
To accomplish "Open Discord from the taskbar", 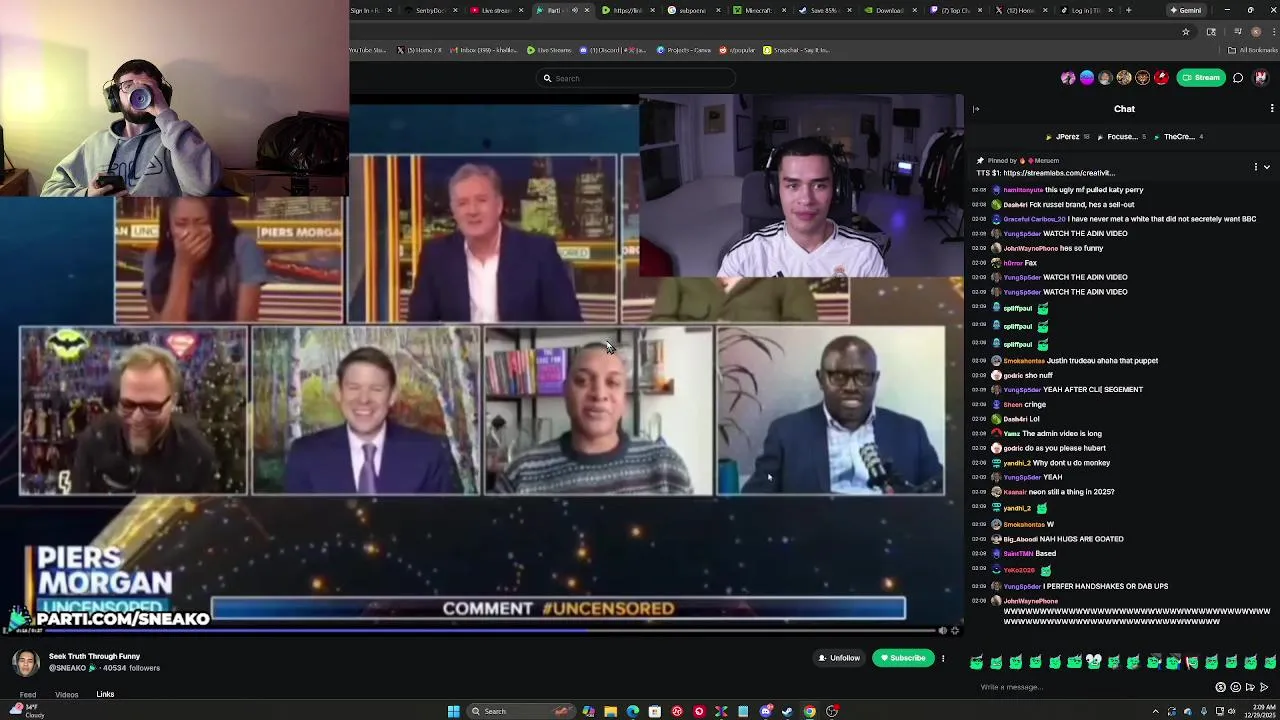I will 766,711.
